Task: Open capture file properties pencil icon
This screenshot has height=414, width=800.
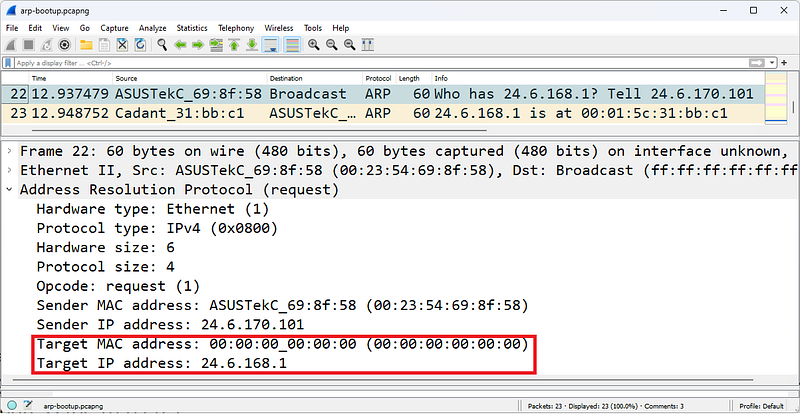Action: (28, 405)
